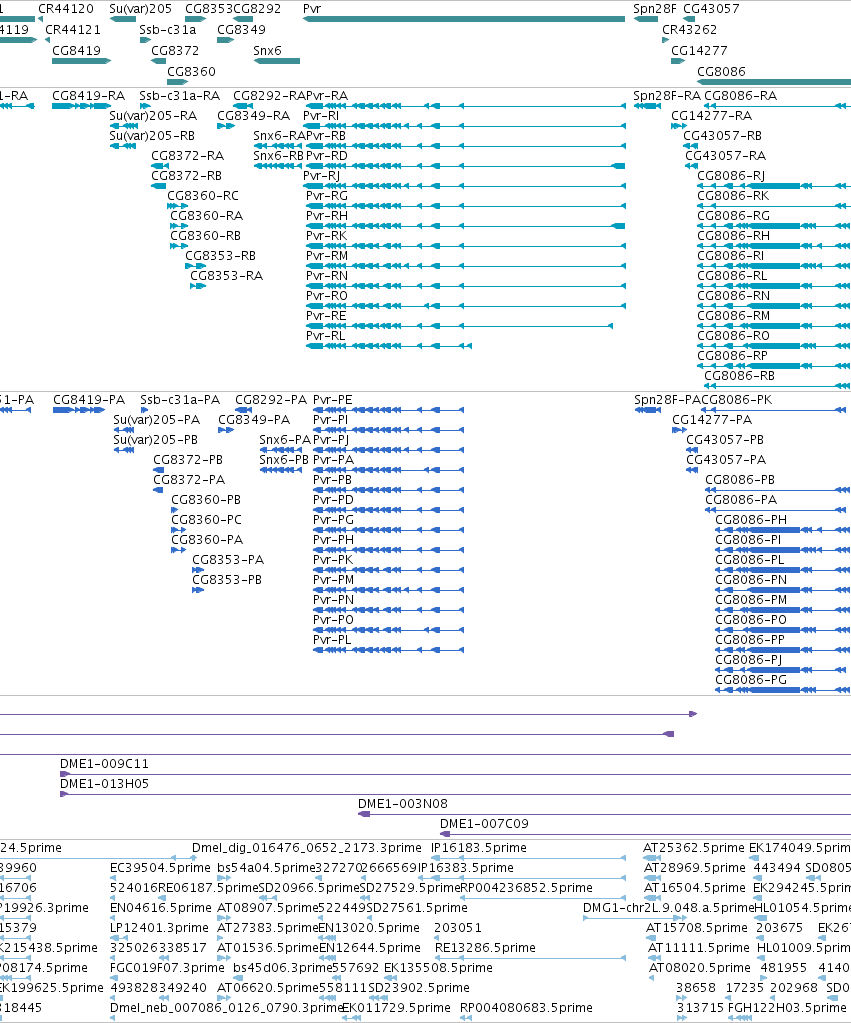The width and height of the screenshot is (851, 1023).
Task: Open the CG8349-RA transcript label
Action: (x=254, y=115)
